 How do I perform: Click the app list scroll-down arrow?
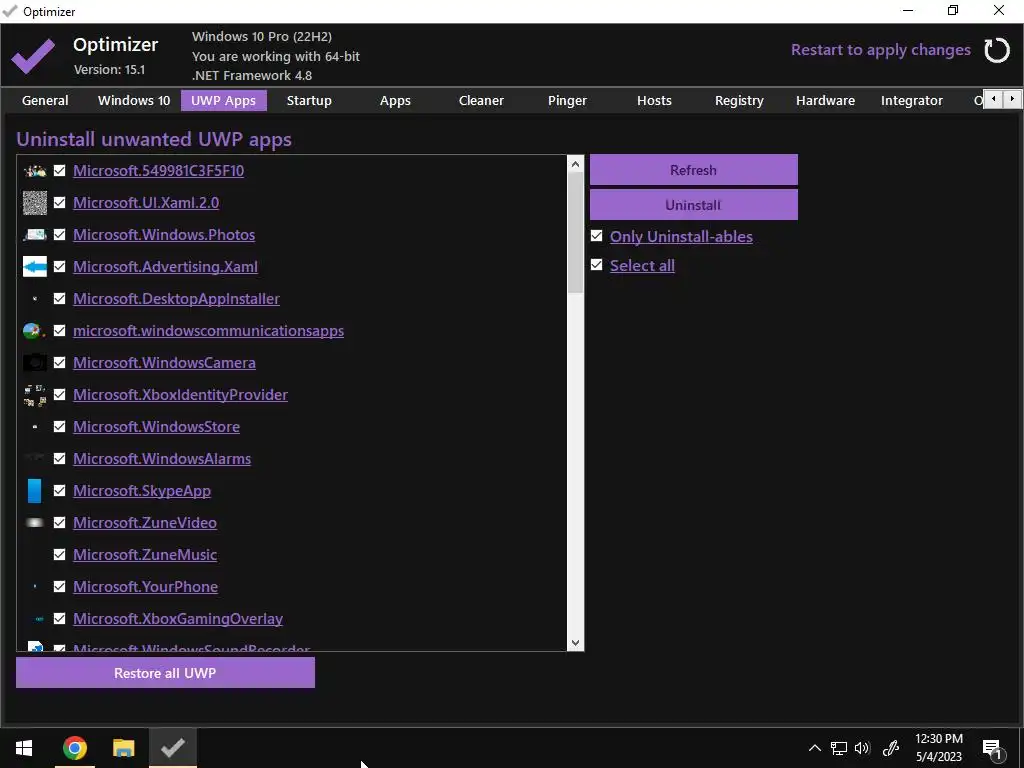pos(575,643)
